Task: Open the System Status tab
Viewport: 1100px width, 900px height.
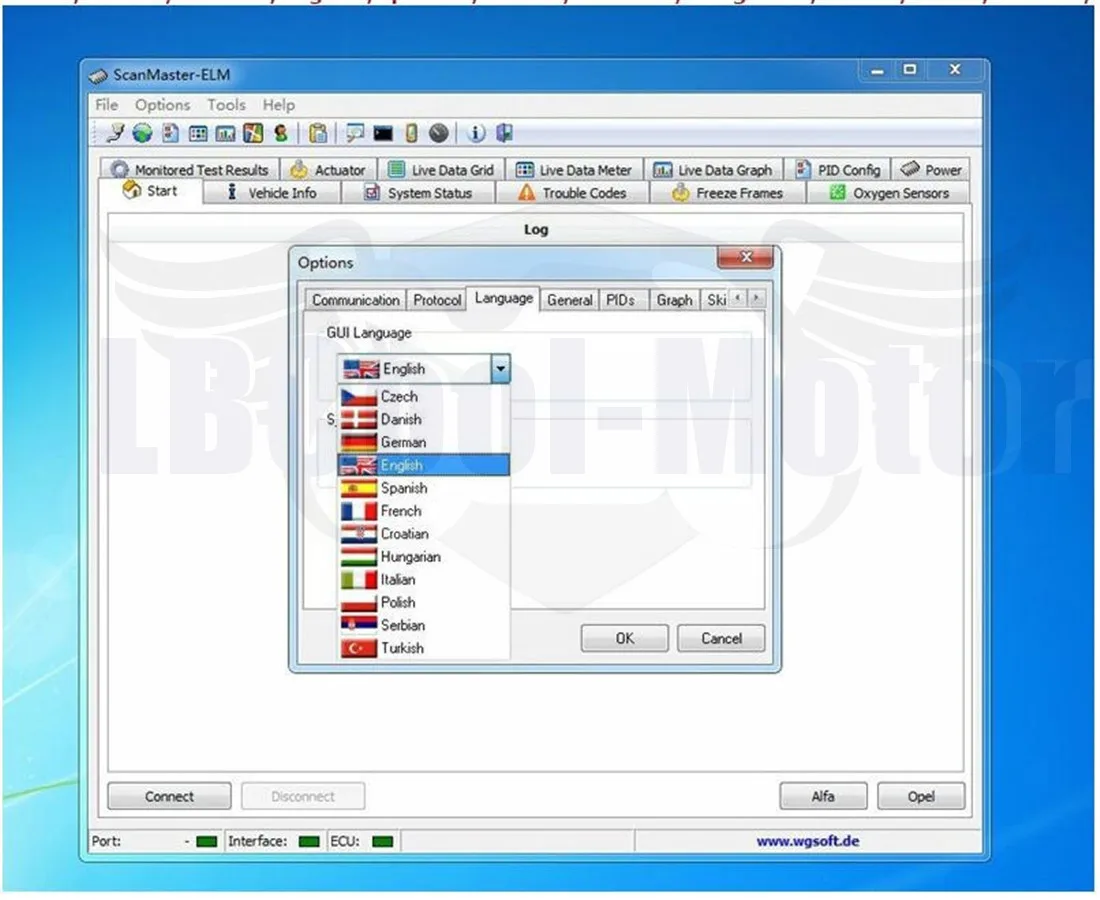Action: [x=418, y=193]
